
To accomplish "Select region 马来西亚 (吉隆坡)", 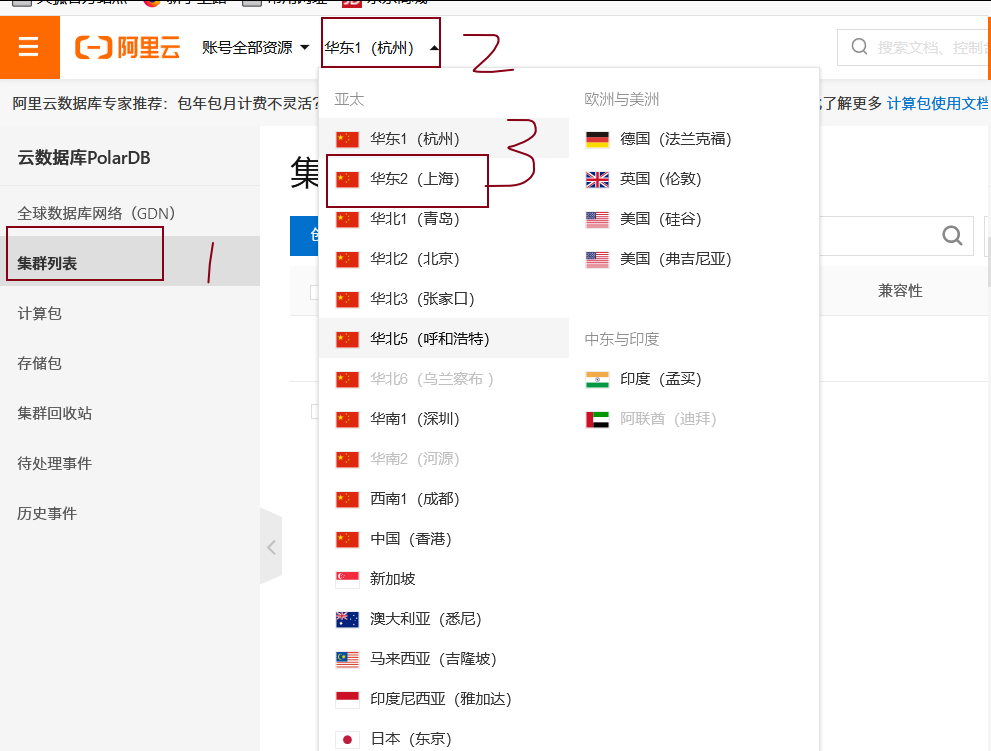I will coord(444,659).
